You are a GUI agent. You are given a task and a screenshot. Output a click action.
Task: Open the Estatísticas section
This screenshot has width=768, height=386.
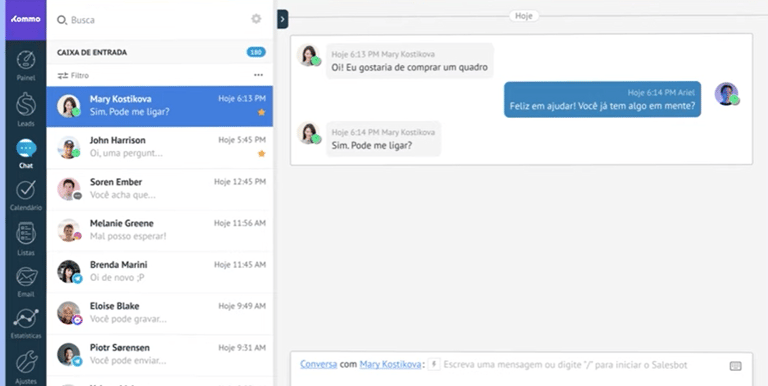pos(26,324)
